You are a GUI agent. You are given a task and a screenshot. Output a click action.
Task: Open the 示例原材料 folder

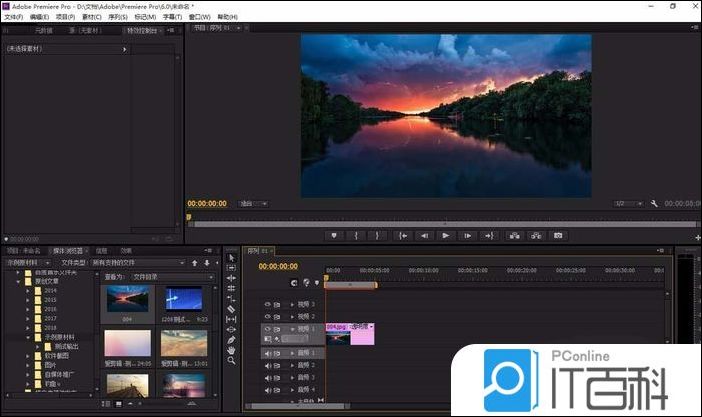pyautogui.click(x=55, y=338)
